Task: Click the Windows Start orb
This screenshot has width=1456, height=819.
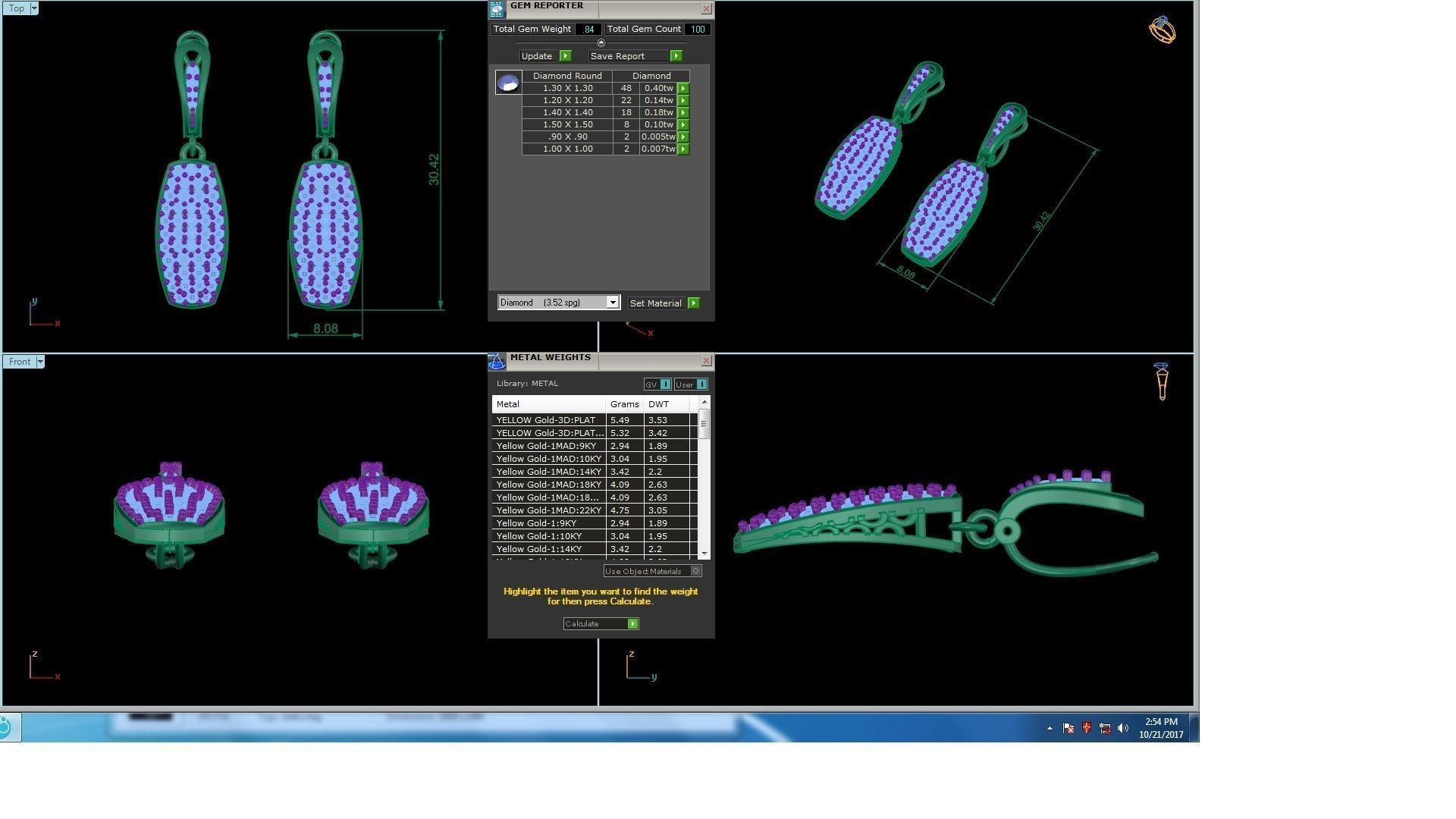Action: [x=5, y=727]
